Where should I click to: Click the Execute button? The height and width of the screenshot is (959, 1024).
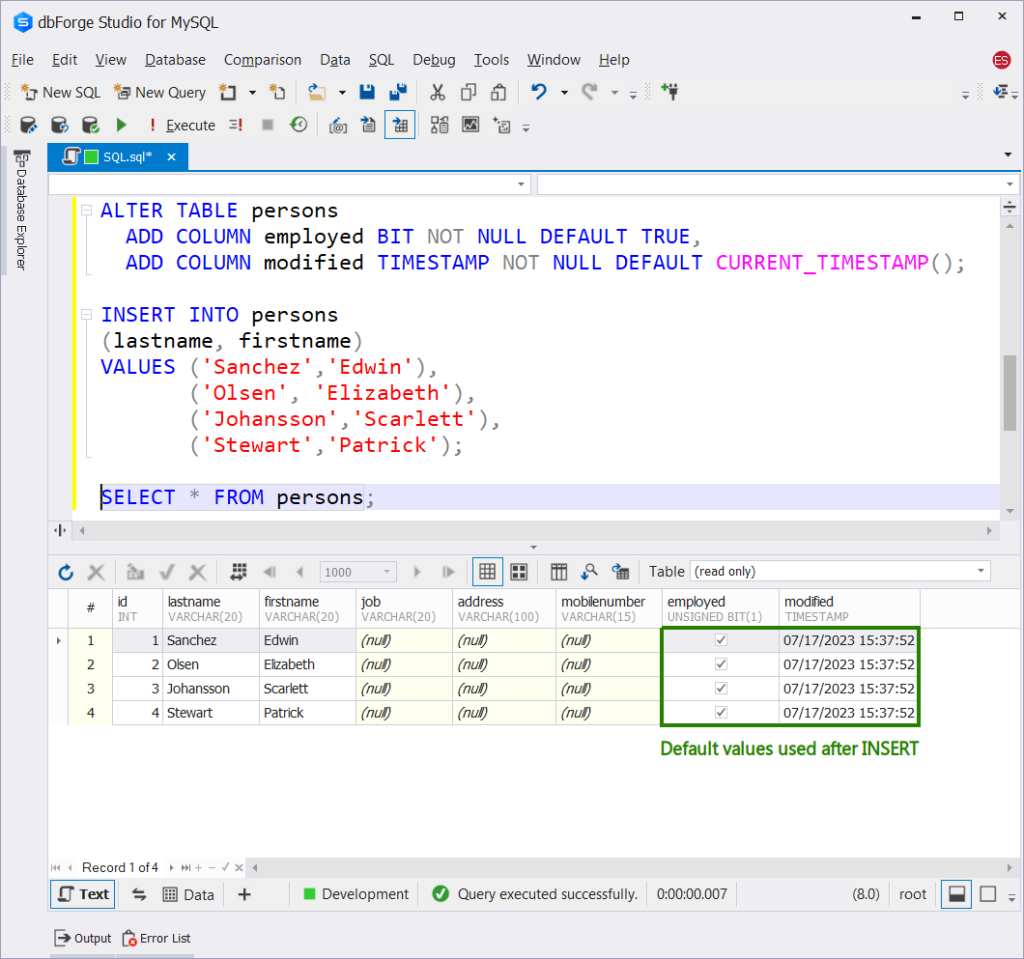coord(182,125)
